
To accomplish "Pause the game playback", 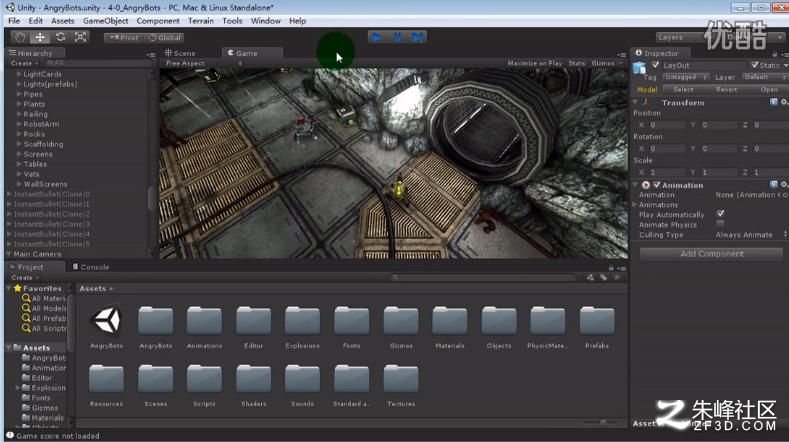I will click(397, 37).
